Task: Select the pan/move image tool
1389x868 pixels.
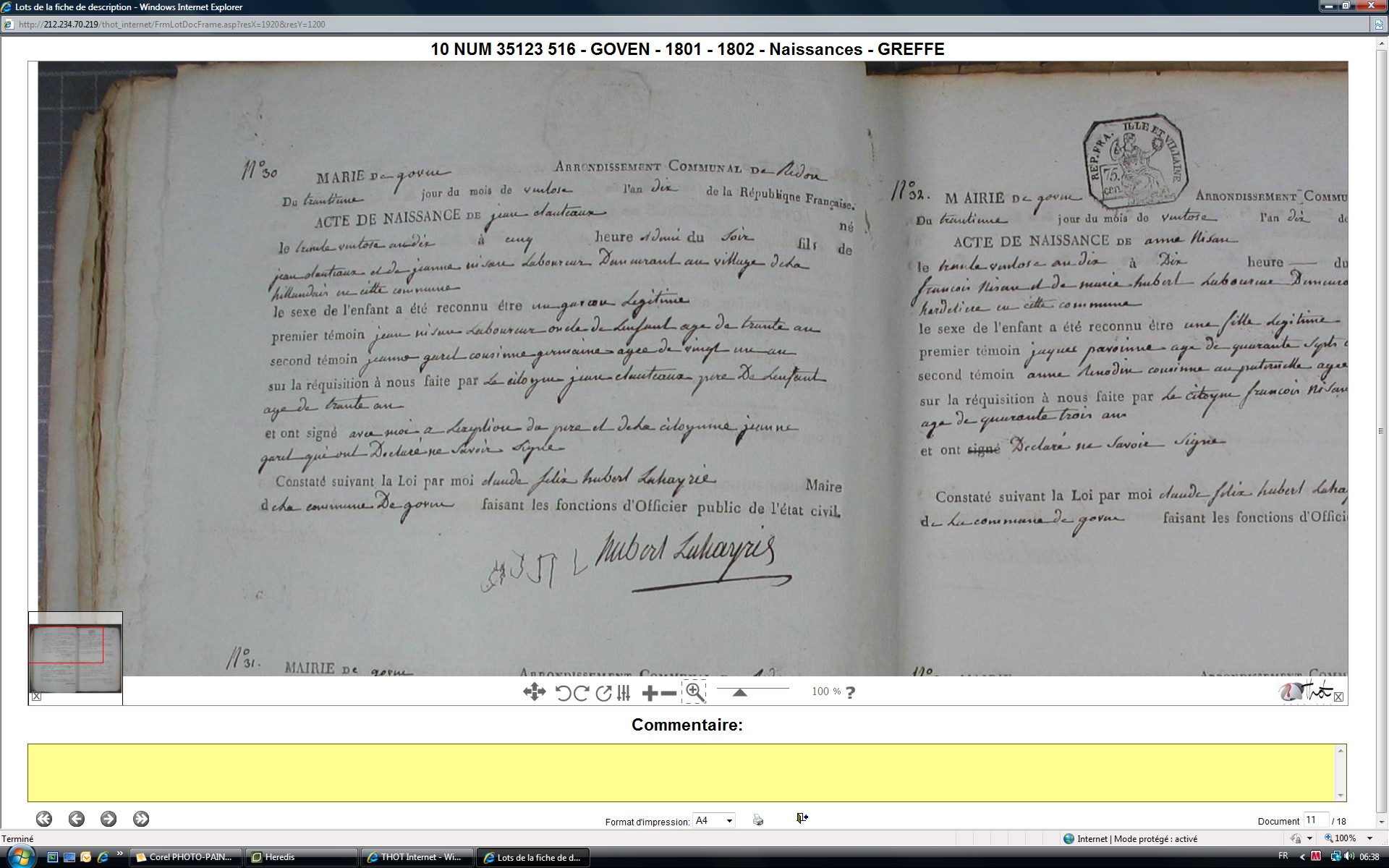Action: pos(534,692)
